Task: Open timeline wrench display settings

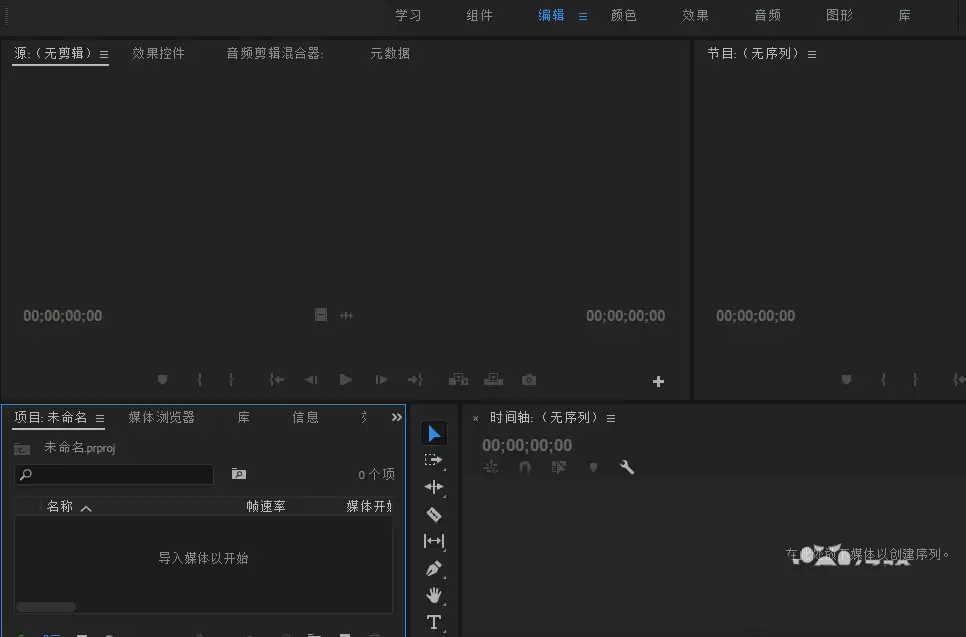Action: (x=627, y=467)
